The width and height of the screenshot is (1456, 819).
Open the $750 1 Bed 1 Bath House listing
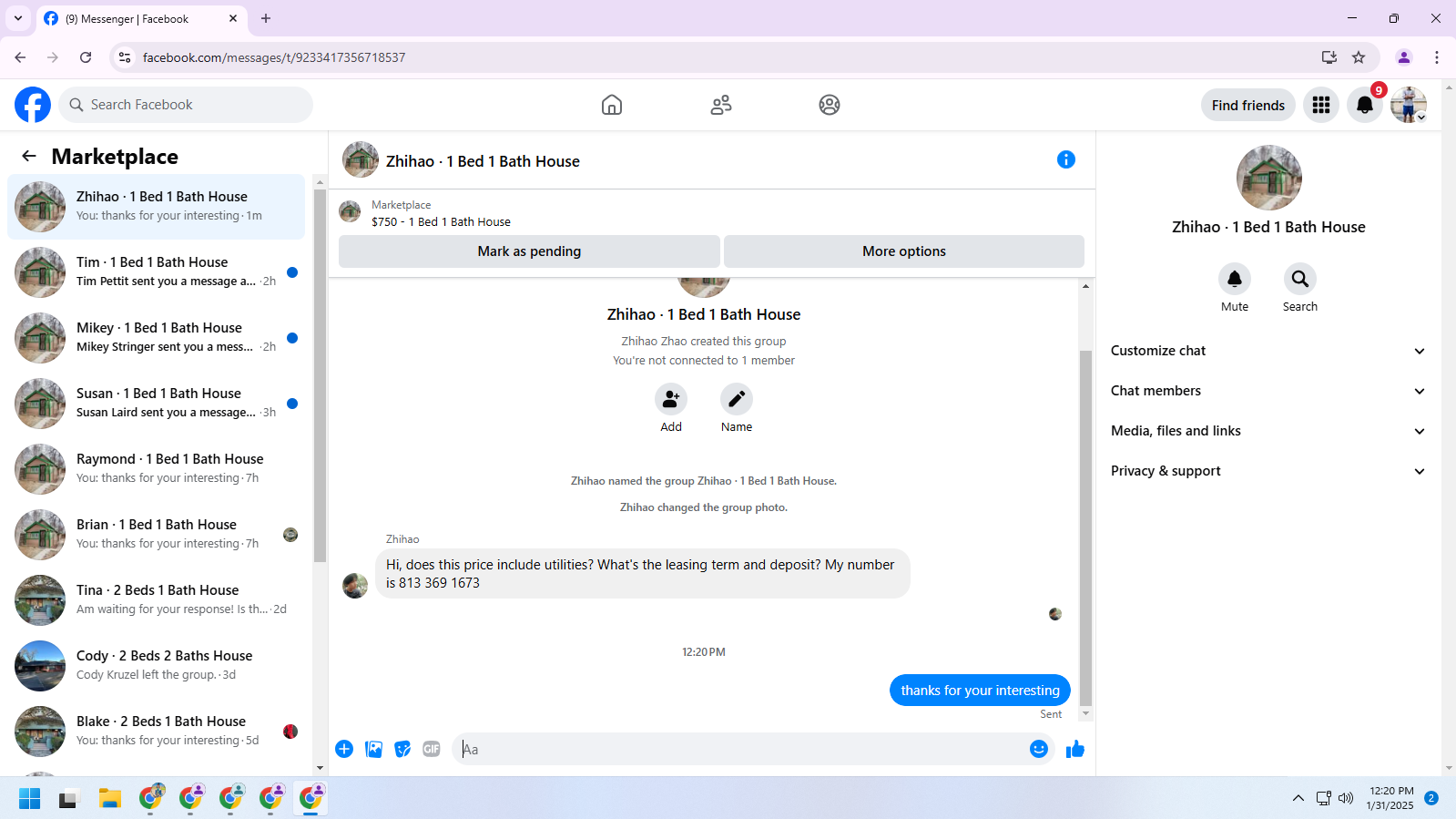pyautogui.click(x=441, y=221)
